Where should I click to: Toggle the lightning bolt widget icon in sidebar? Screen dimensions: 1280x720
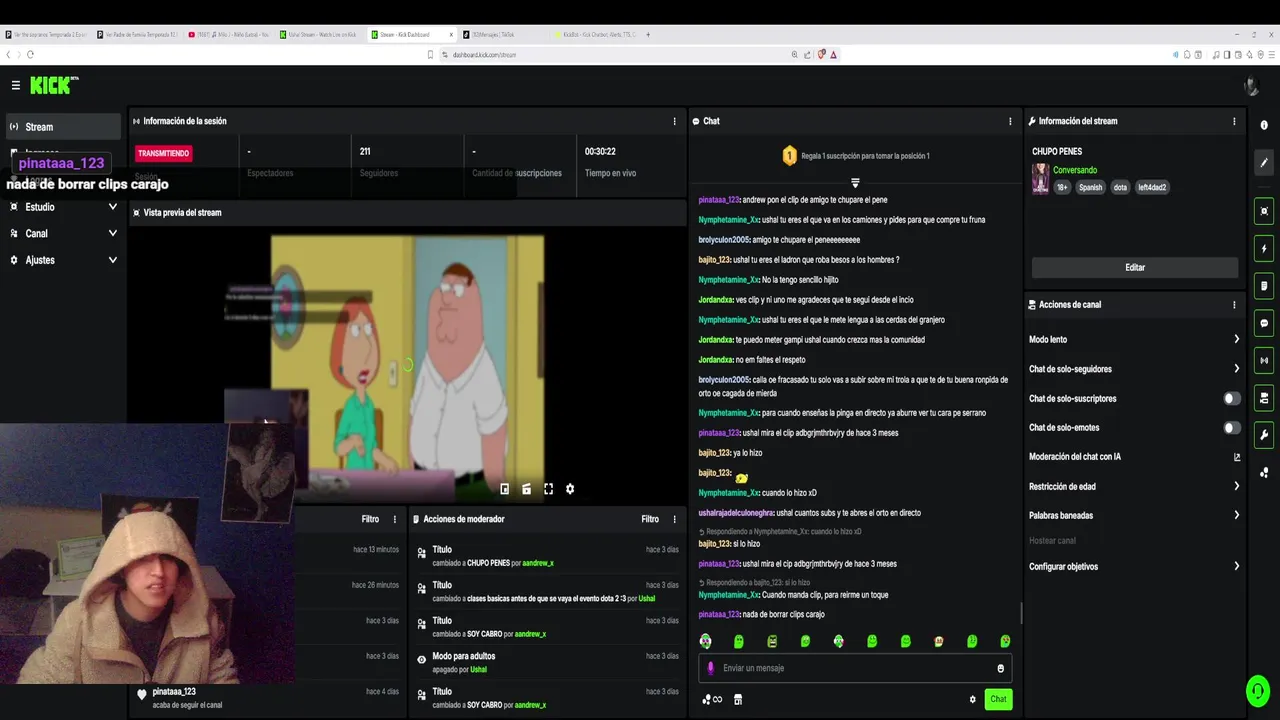(x=1264, y=248)
